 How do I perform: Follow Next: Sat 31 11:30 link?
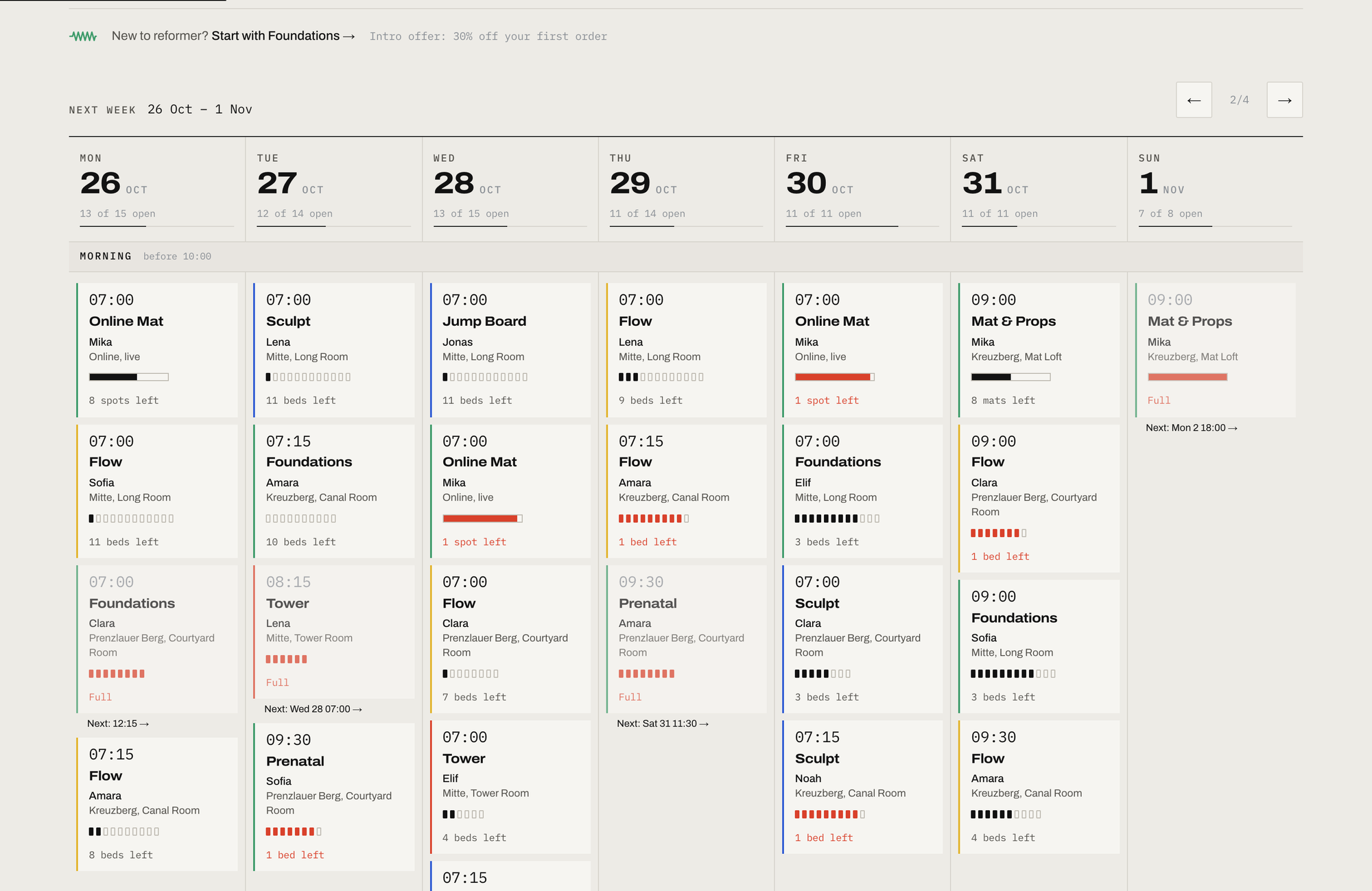(x=663, y=724)
